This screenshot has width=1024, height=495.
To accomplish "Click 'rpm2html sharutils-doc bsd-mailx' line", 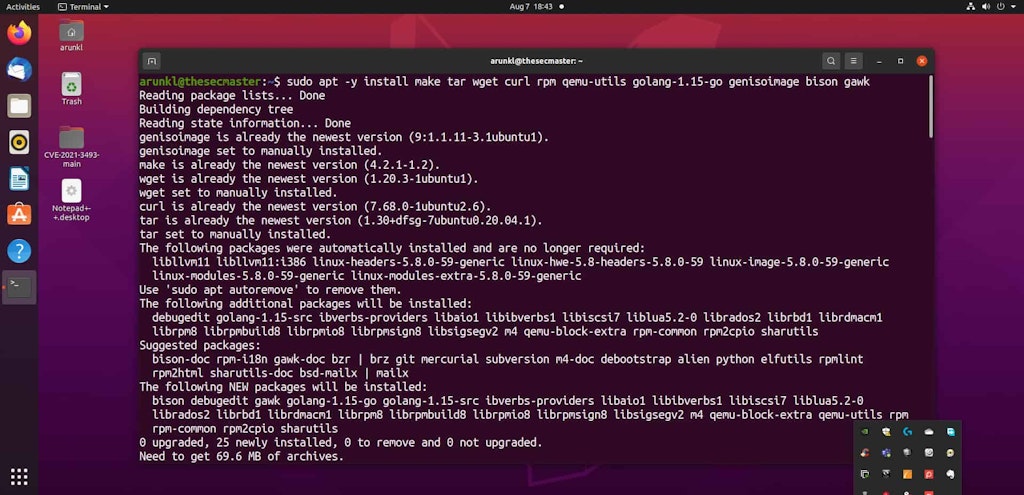I will [280, 373].
